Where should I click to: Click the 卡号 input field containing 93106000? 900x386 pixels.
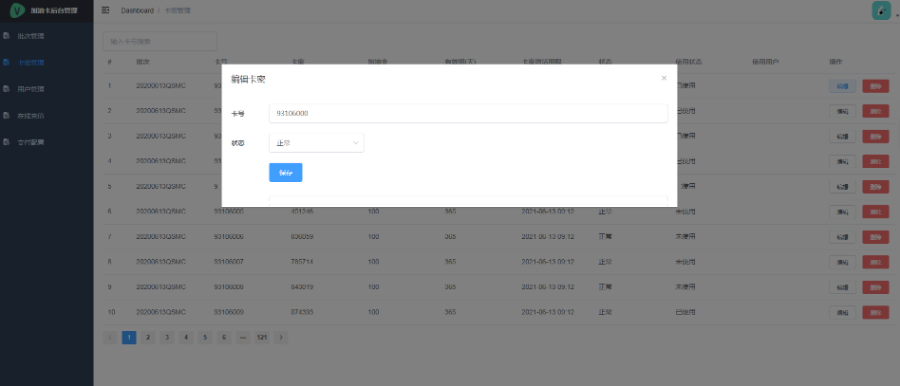tap(468, 113)
